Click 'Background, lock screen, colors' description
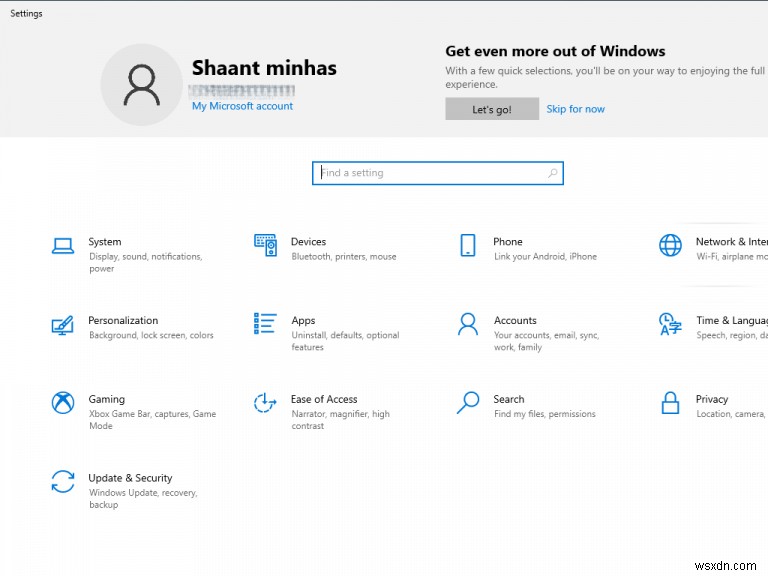This screenshot has height=576, width=768. [x=151, y=336]
